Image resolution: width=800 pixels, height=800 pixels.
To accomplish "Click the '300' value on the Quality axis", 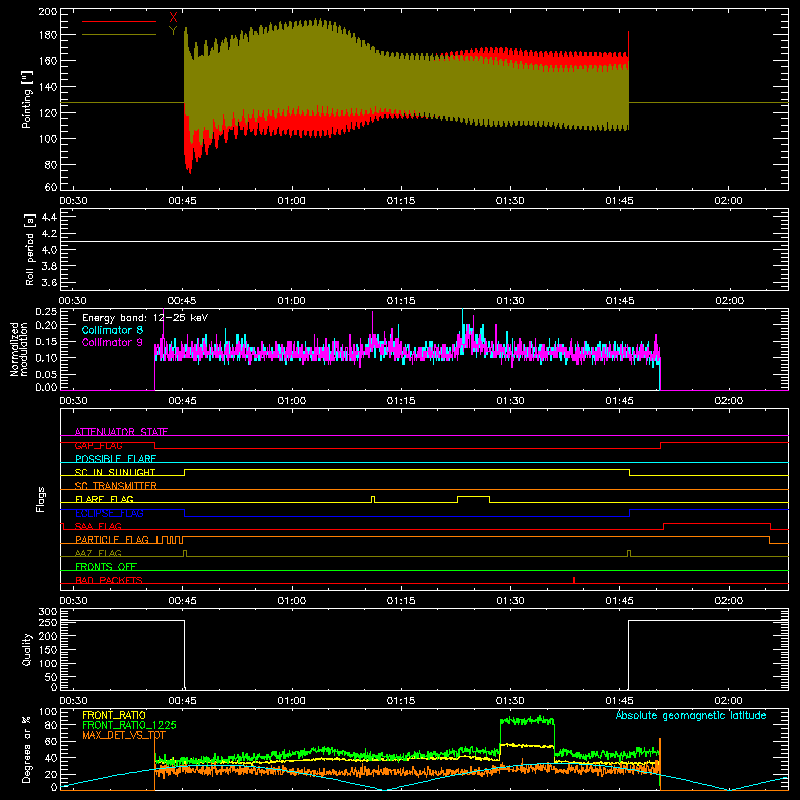I will click(48, 611).
